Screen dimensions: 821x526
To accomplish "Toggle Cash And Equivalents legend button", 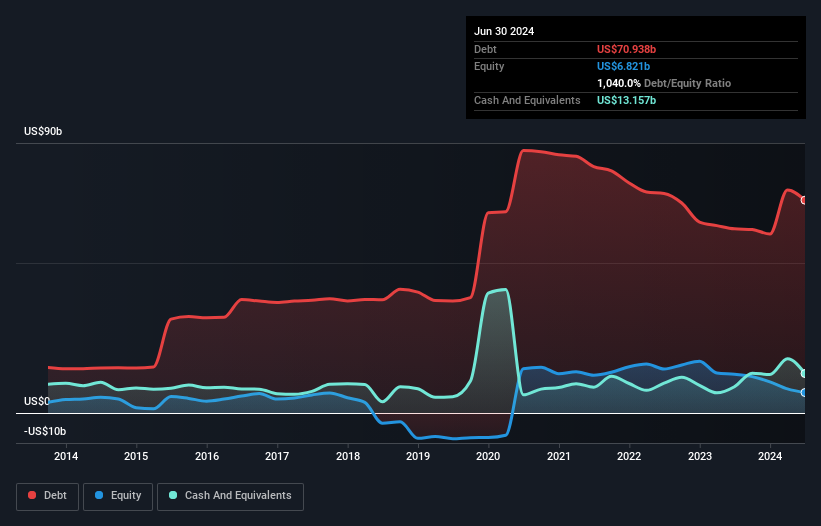I will click(230, 496).
